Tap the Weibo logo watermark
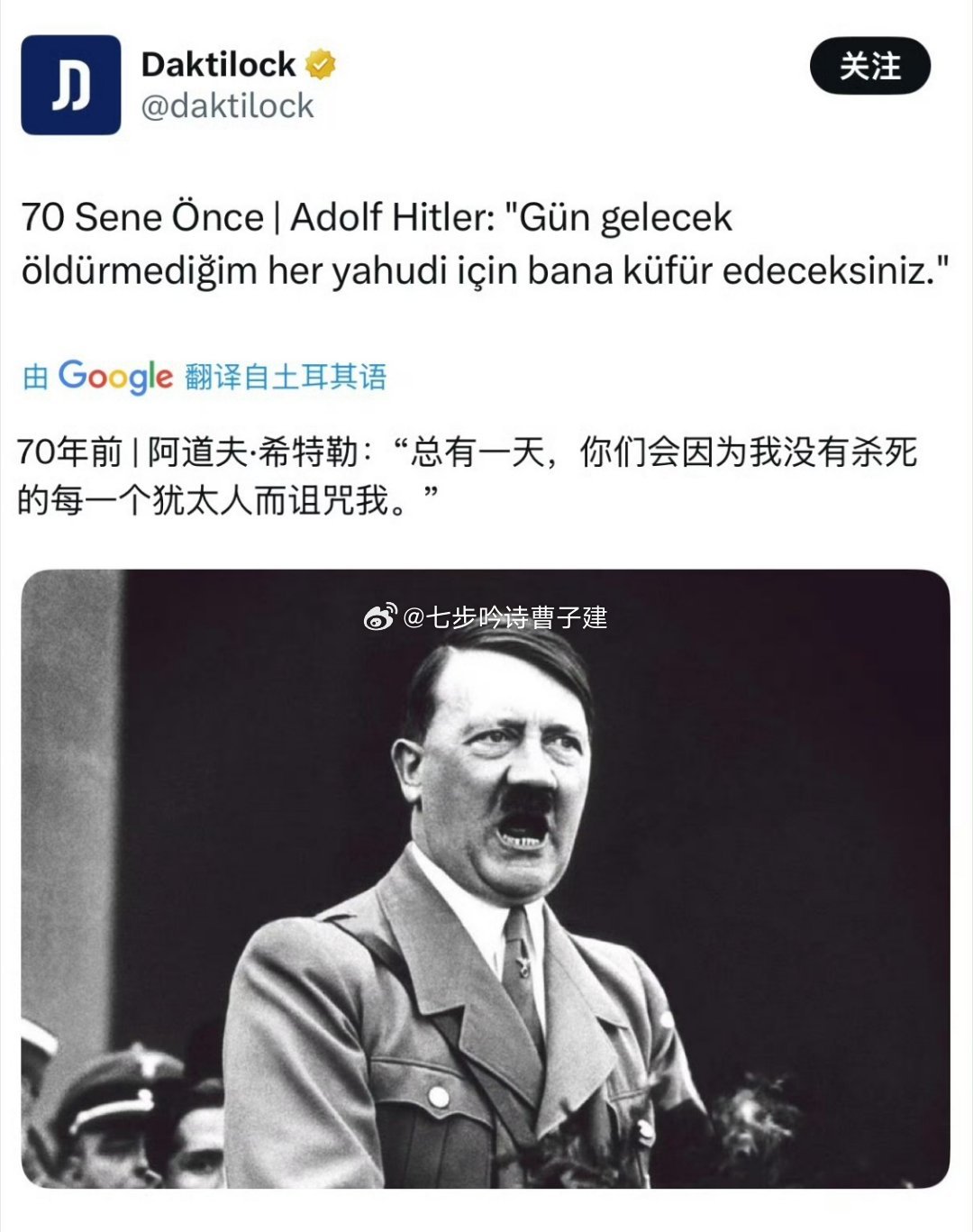This screenshot has height=1232, width=973. tap(381, 617)
